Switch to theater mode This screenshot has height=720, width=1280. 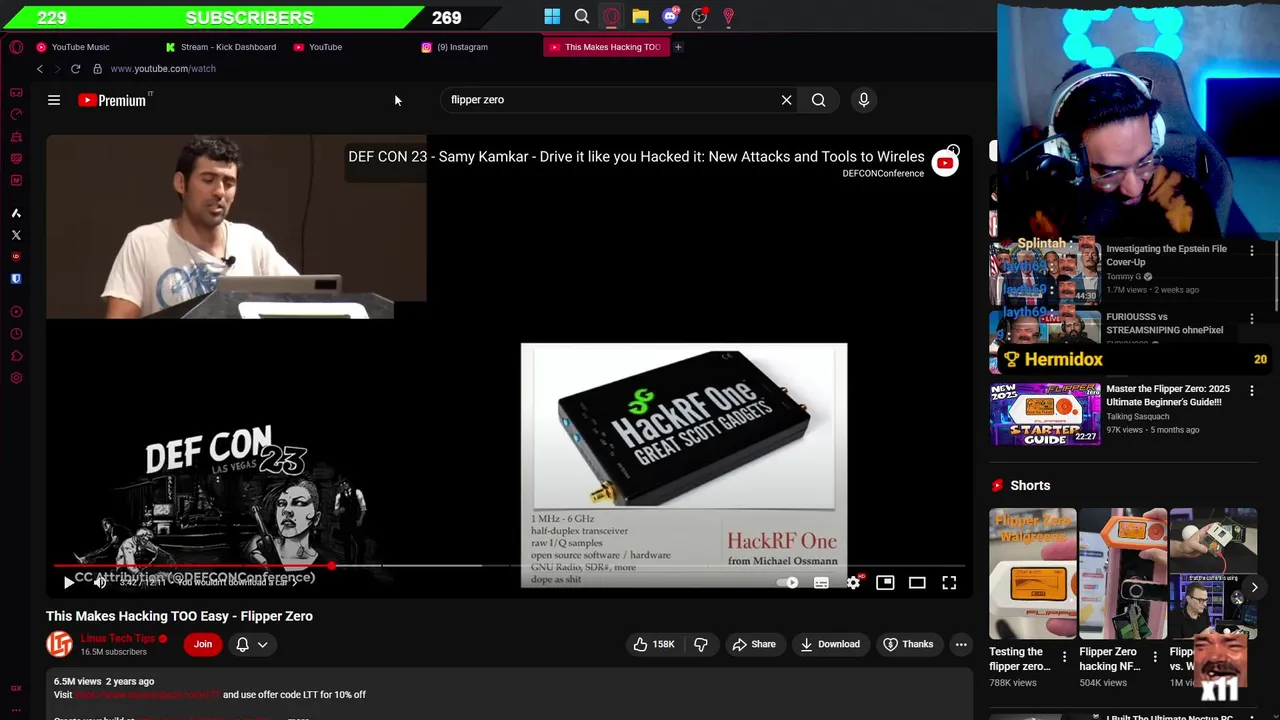coord(917,582)
